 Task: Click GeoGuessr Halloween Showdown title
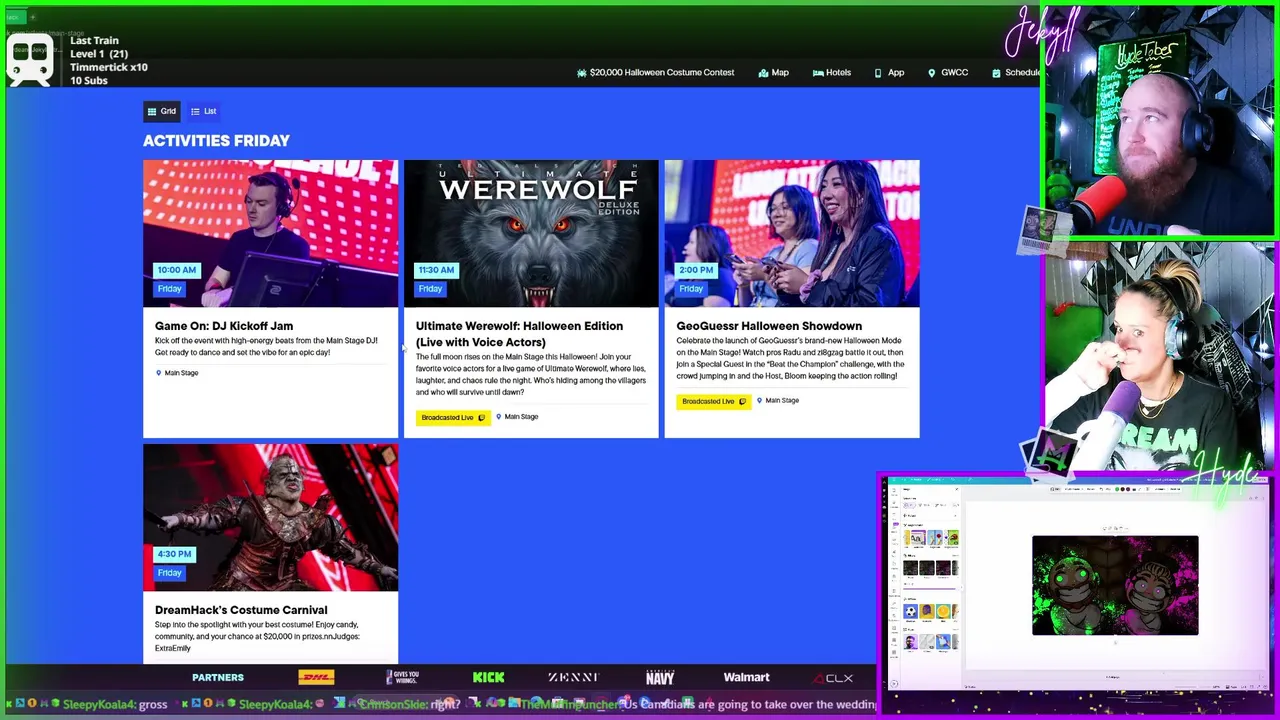point(769,326)
